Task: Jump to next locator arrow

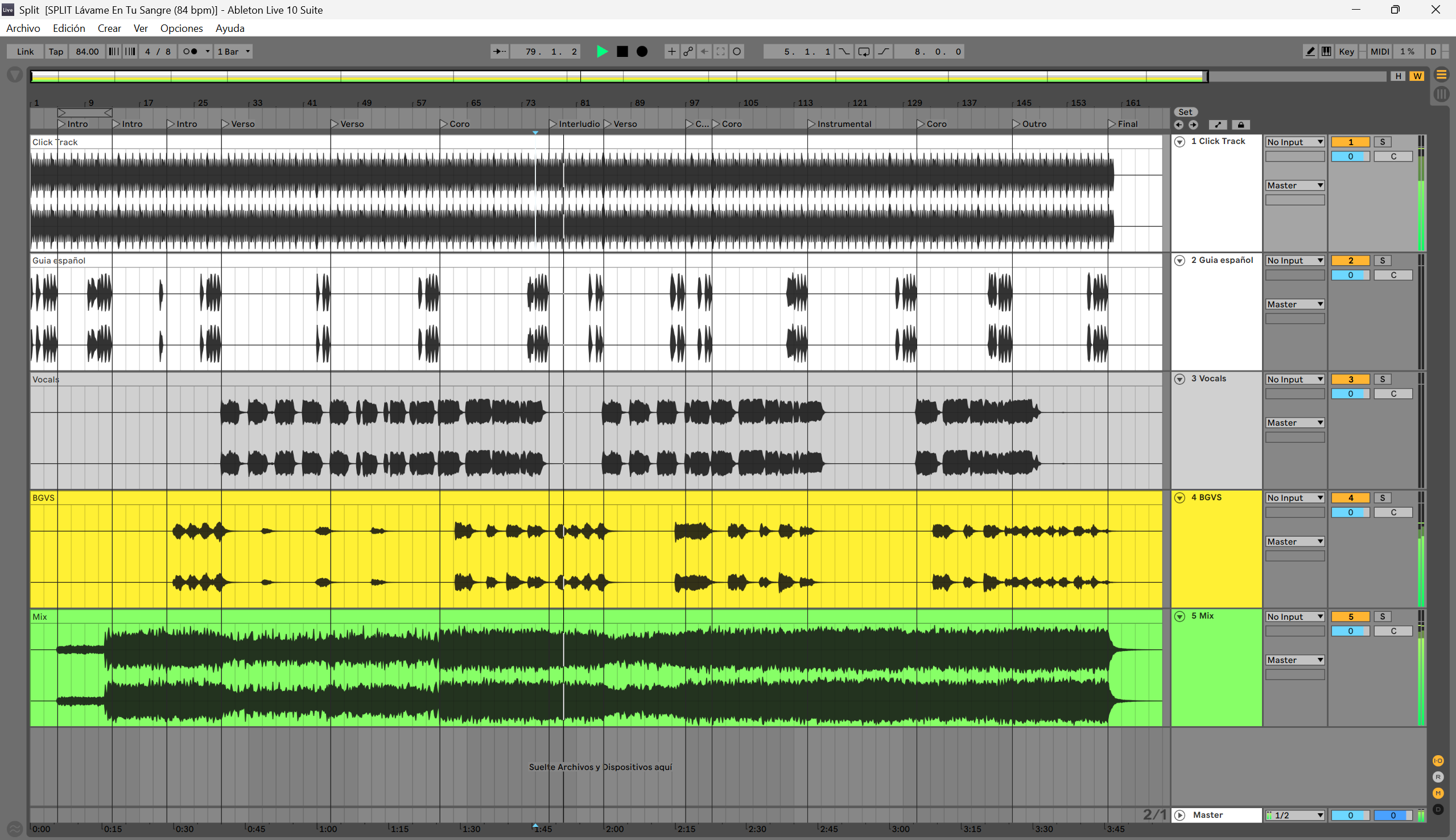Action: pos(1193,125)
